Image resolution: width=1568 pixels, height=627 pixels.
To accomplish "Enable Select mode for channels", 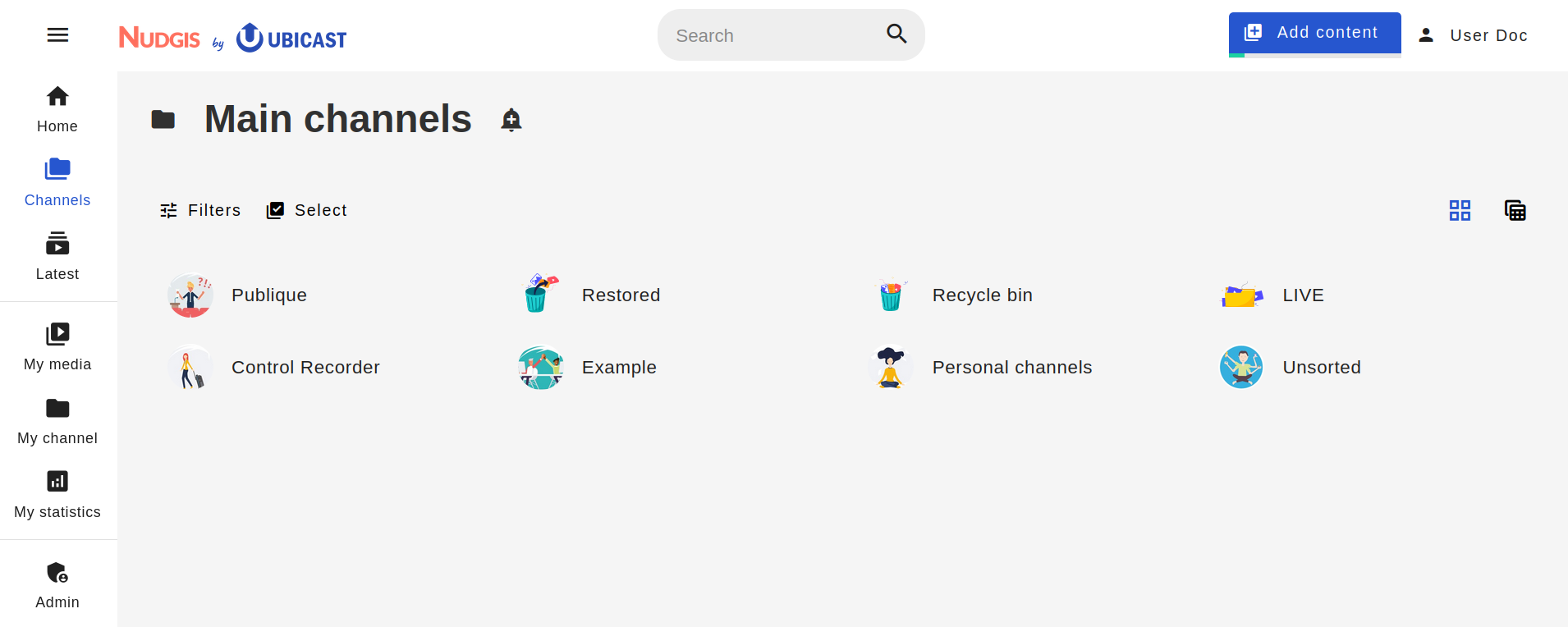I will pos(306,210).
